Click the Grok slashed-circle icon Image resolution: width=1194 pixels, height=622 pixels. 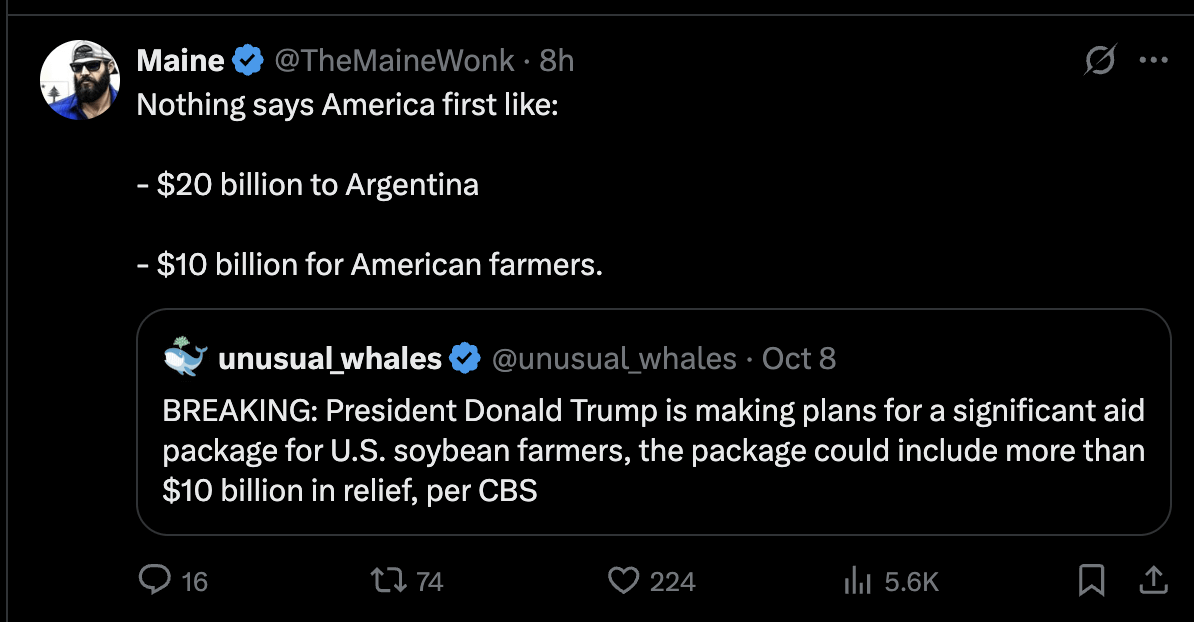tap(1099, 61)
